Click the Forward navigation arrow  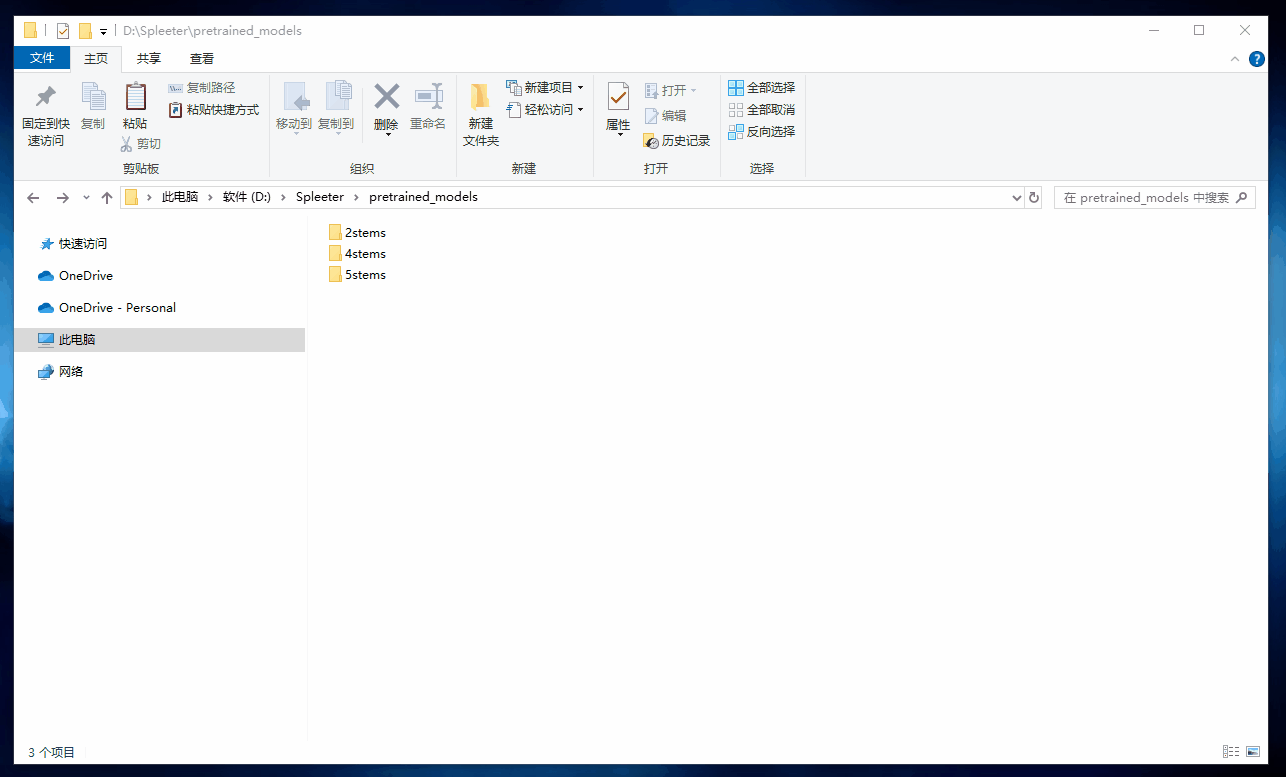coord(63,198)
